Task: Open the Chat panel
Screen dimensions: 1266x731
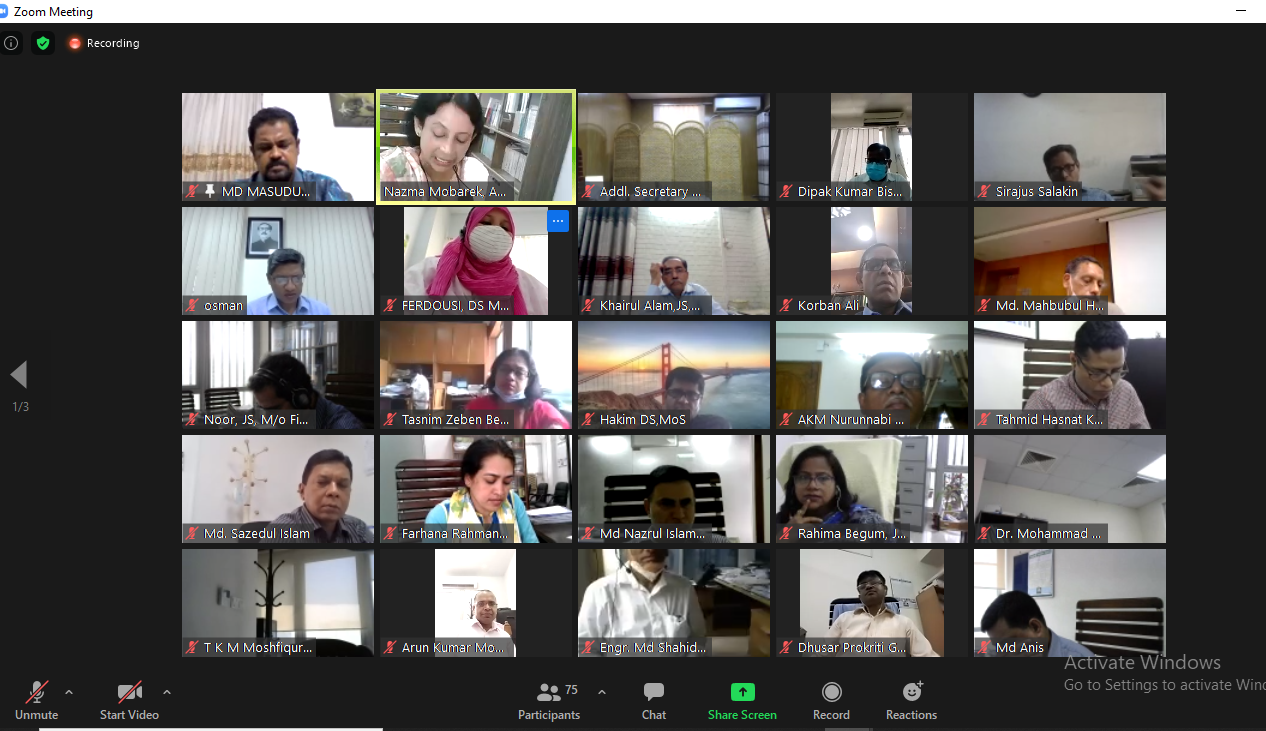Action: [654, 700]
